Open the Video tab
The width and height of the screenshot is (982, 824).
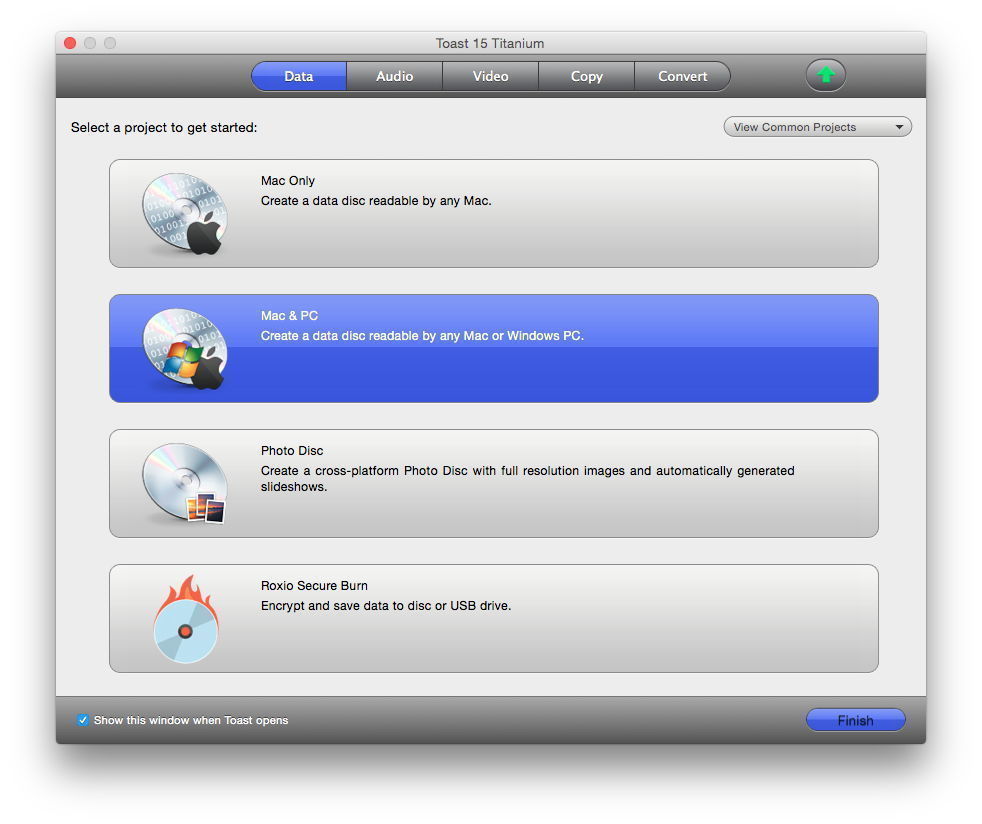coord(490,76)
